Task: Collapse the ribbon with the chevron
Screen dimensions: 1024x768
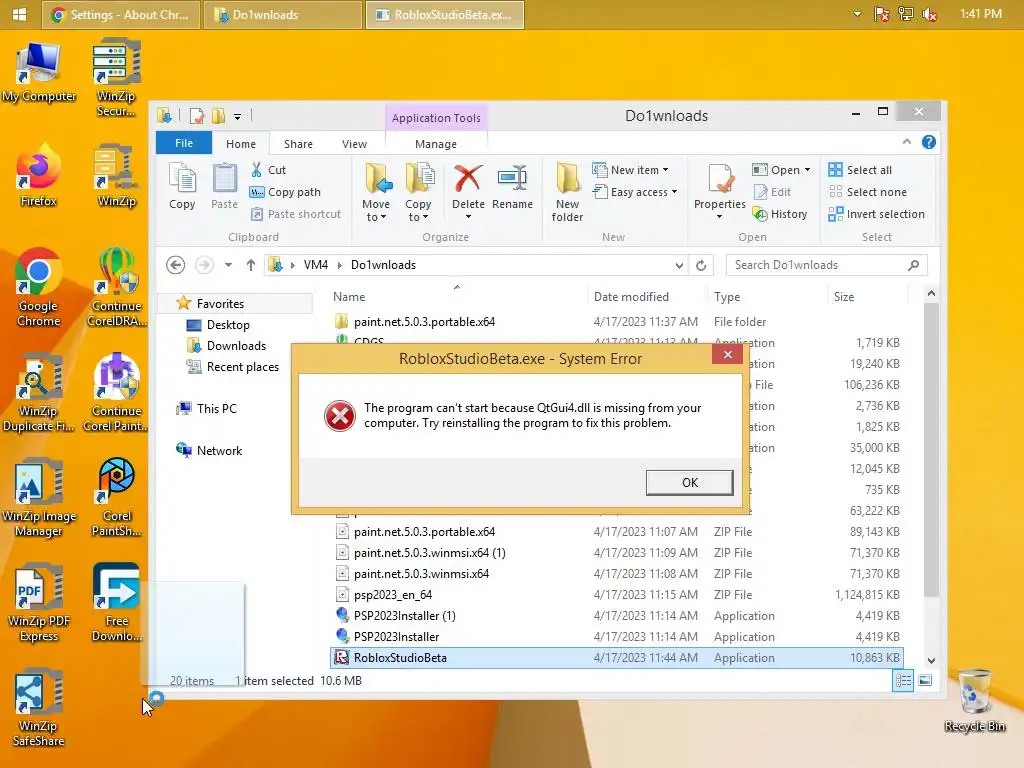Action: click(x=906, y=142)
